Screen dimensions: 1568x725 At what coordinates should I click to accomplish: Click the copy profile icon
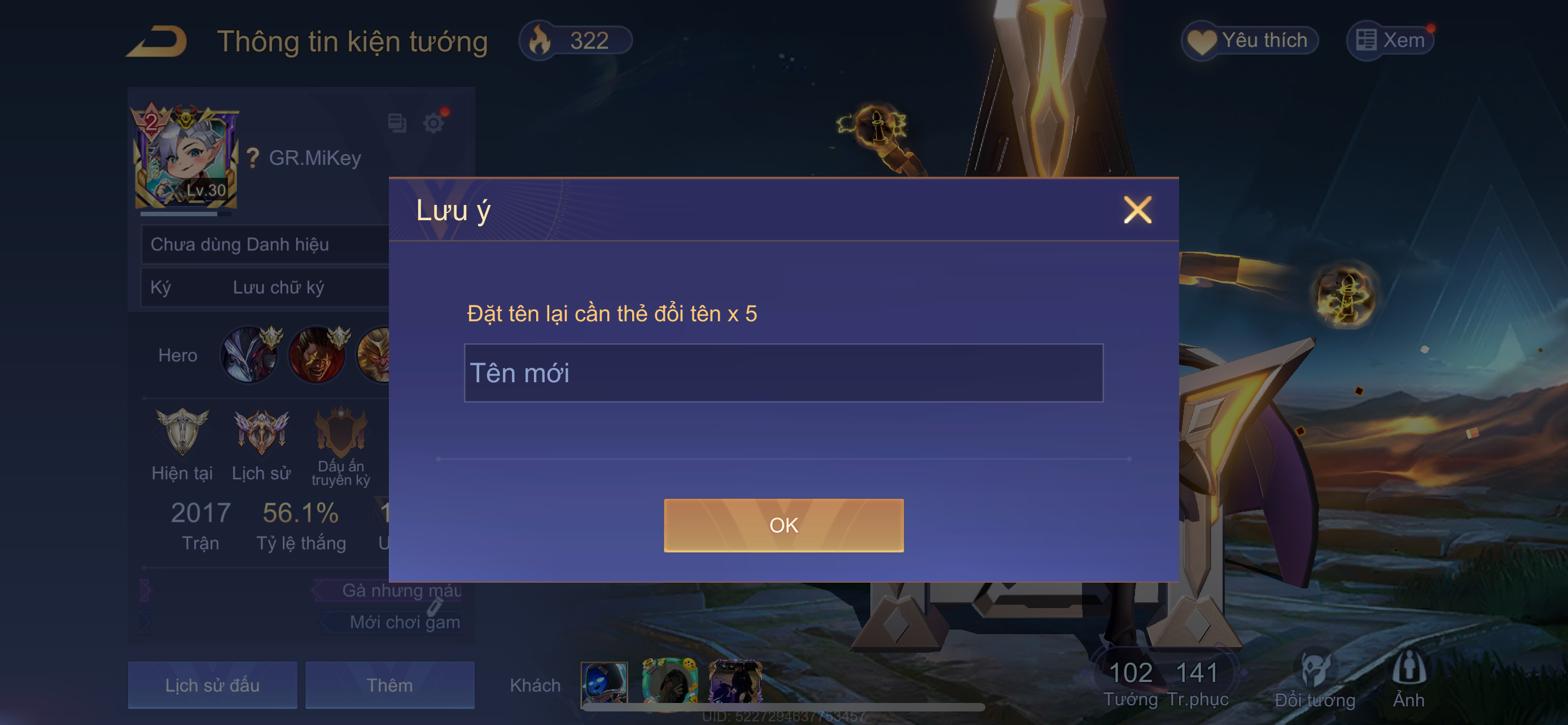click(397, 123)
